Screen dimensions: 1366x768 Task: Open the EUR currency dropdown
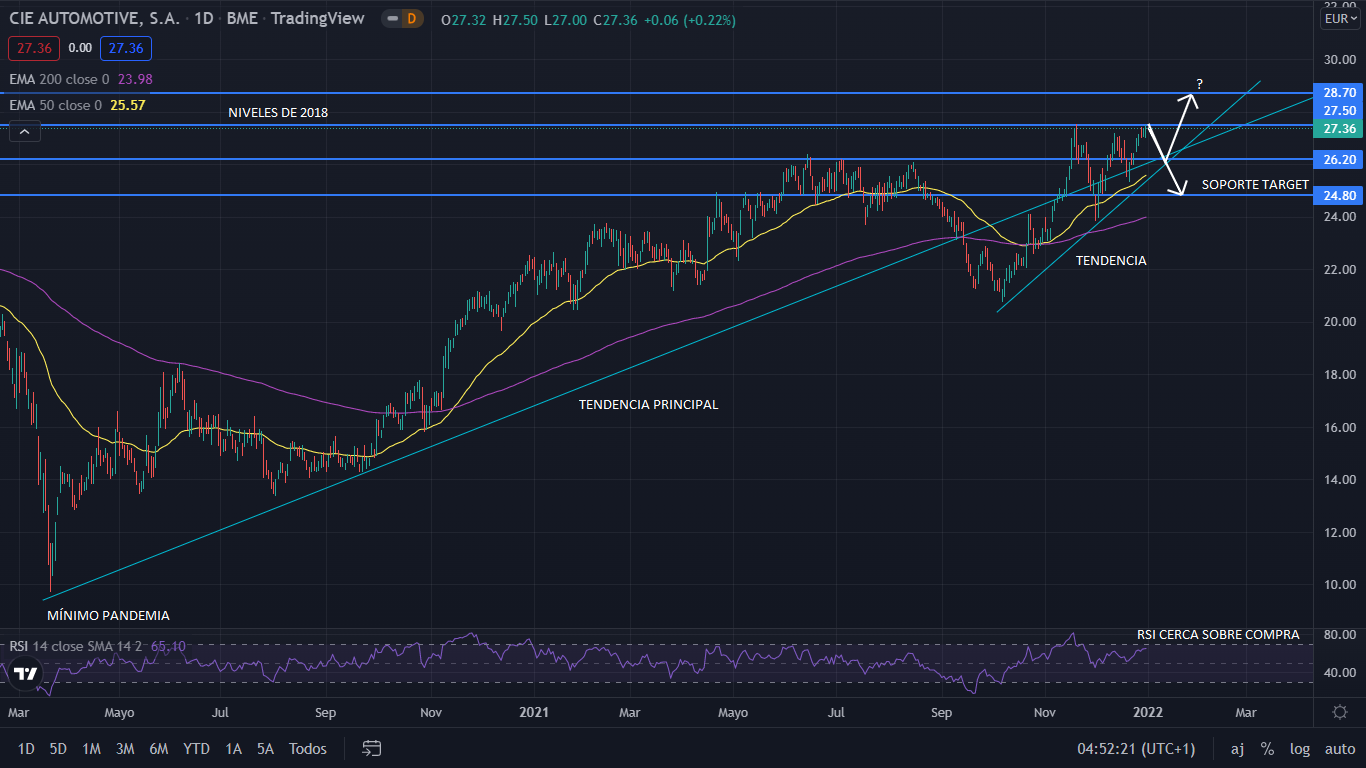tap(1338, 19)
